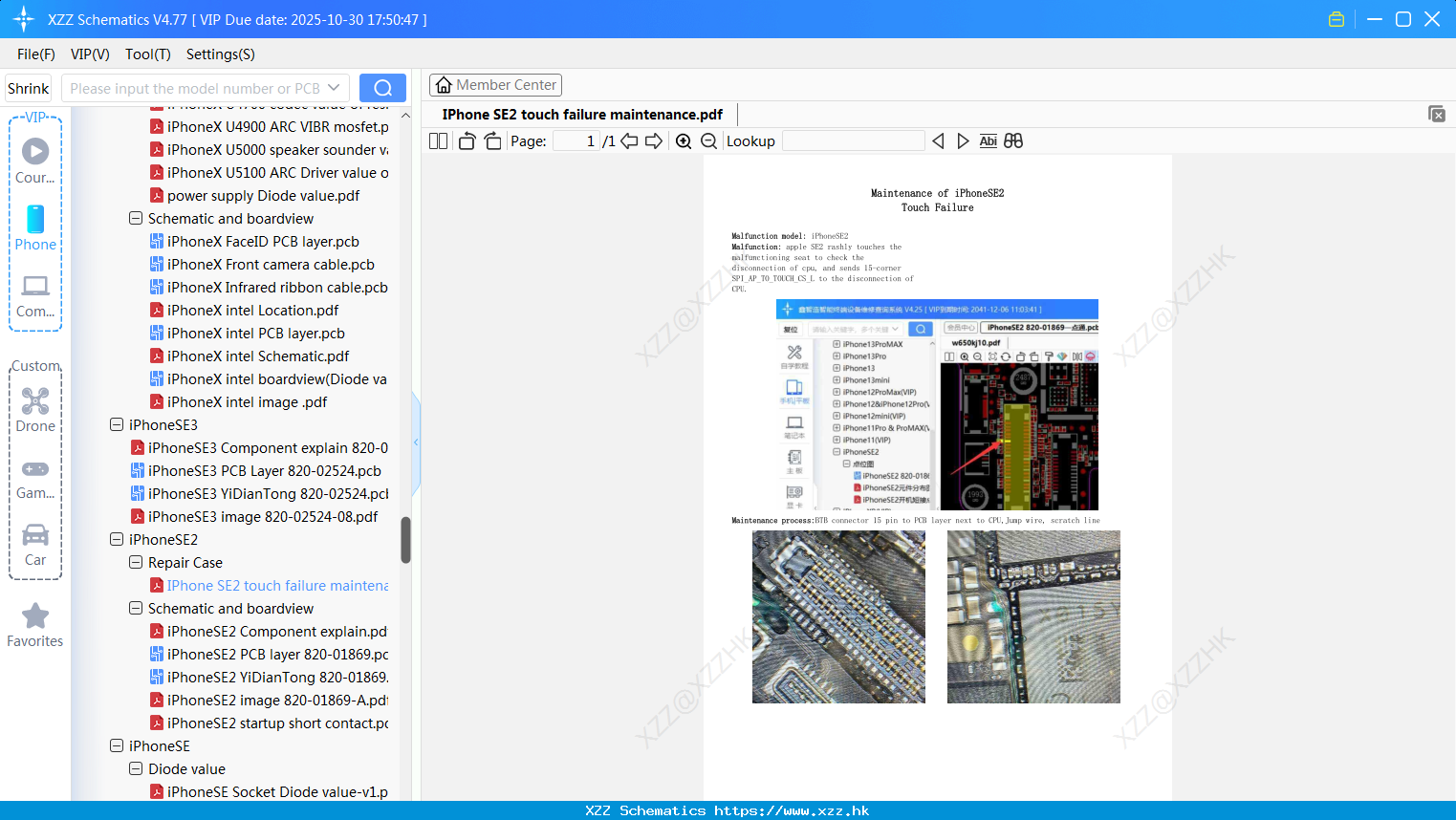Open the Tool(T) menu
The width and height of the screenshot is (1456, 820).
pyautogui.click(x=148, y=54)
